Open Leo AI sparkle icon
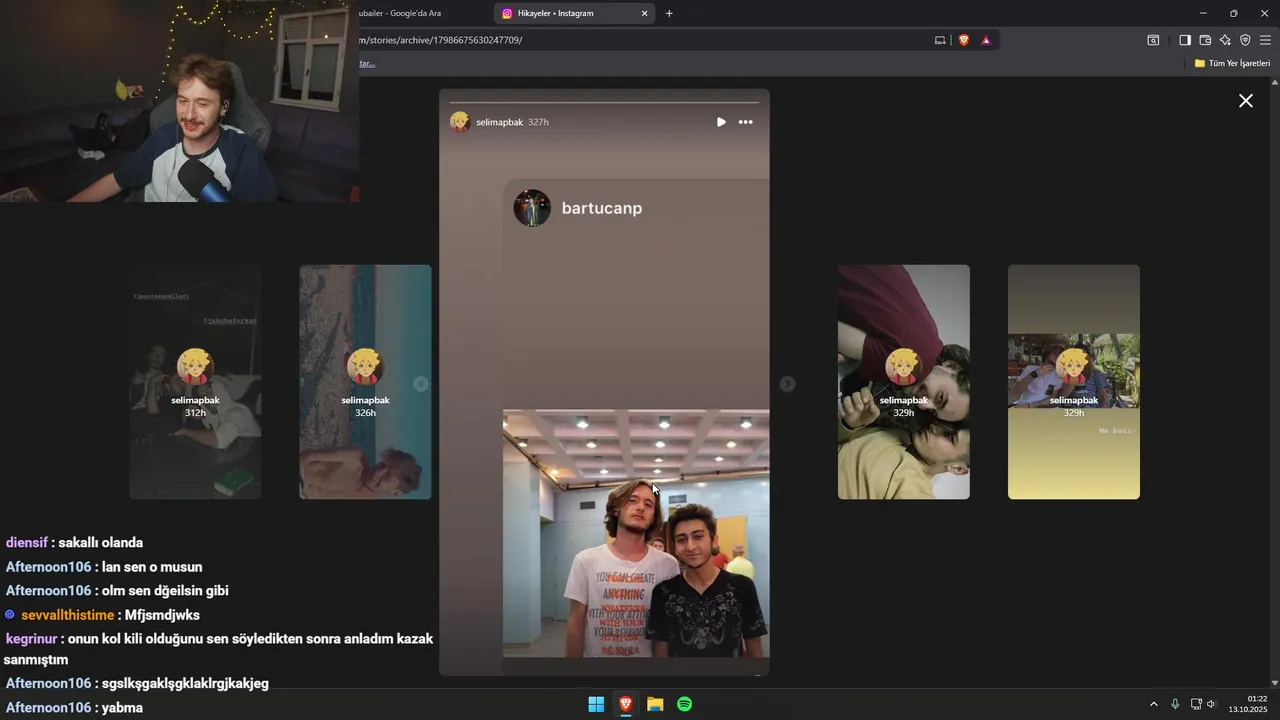The width and height of the screenshot is (1280, 720). (x=1225, y=40)
